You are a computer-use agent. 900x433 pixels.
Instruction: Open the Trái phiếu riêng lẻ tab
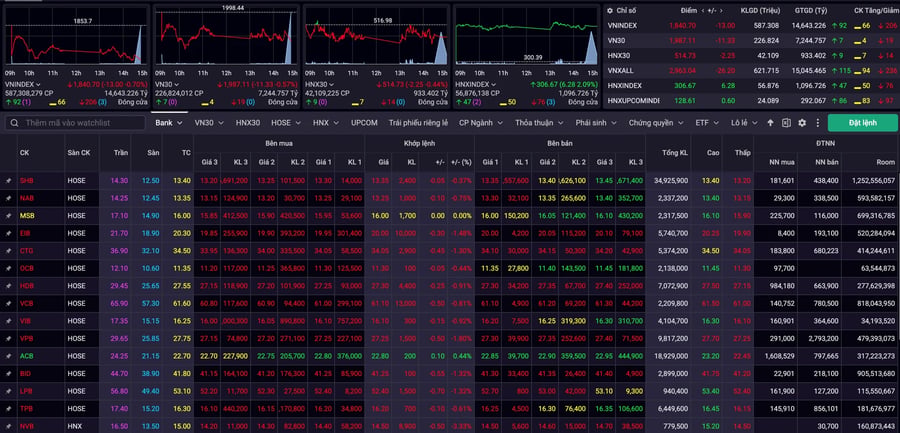point(417,123)
